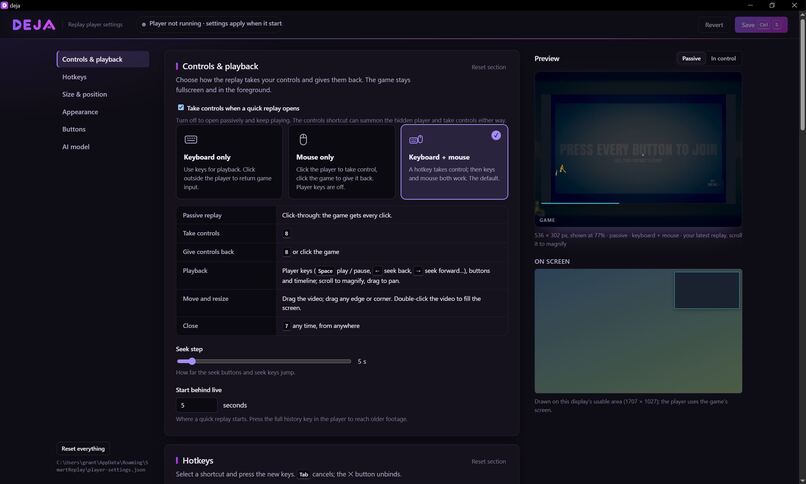Open Appearance settings
Image resolution: width=806 pixels, height=484 pixels.
coord(80,111)
